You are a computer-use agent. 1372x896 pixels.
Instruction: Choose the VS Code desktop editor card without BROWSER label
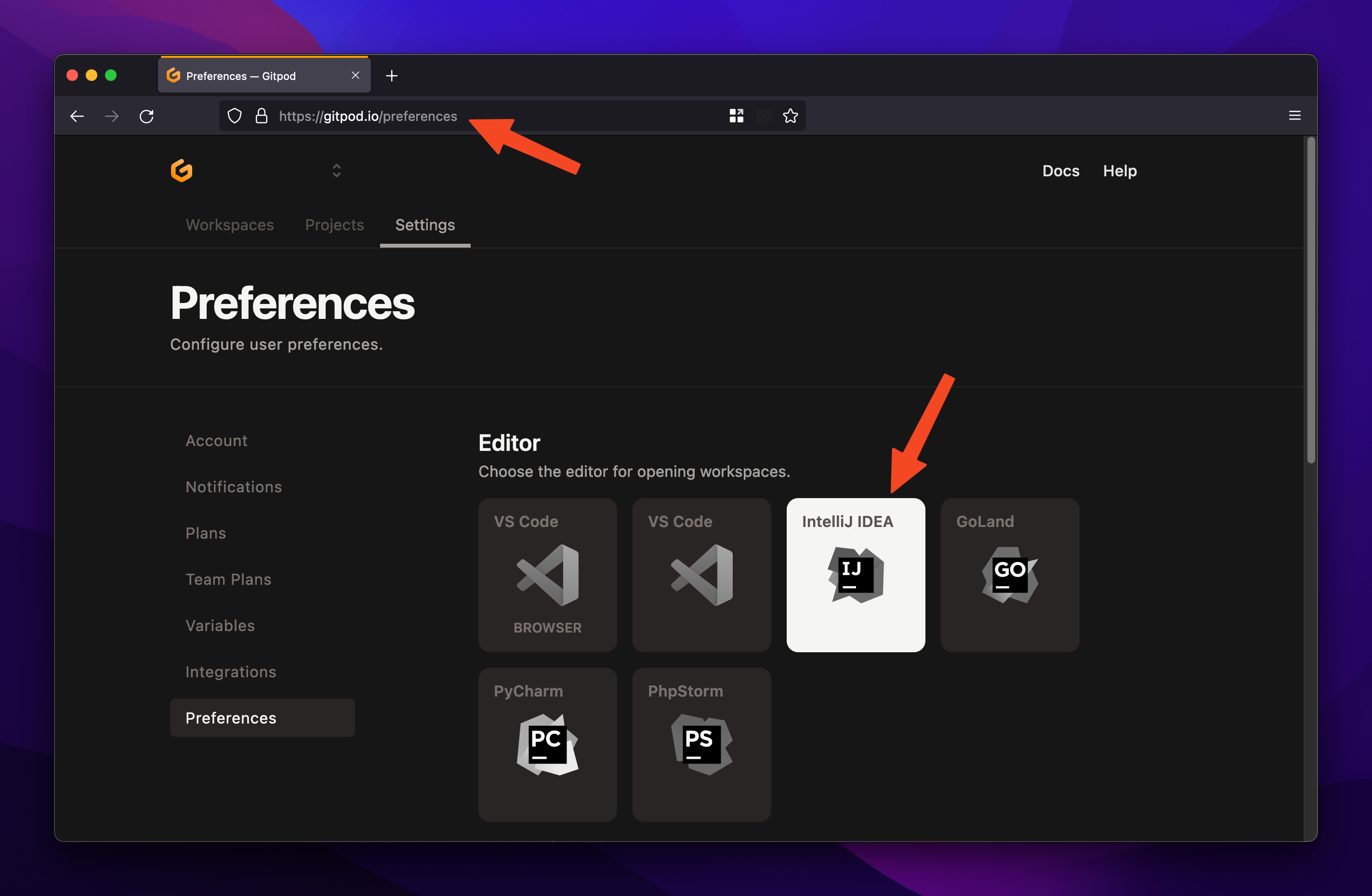(x=701, y=575)
